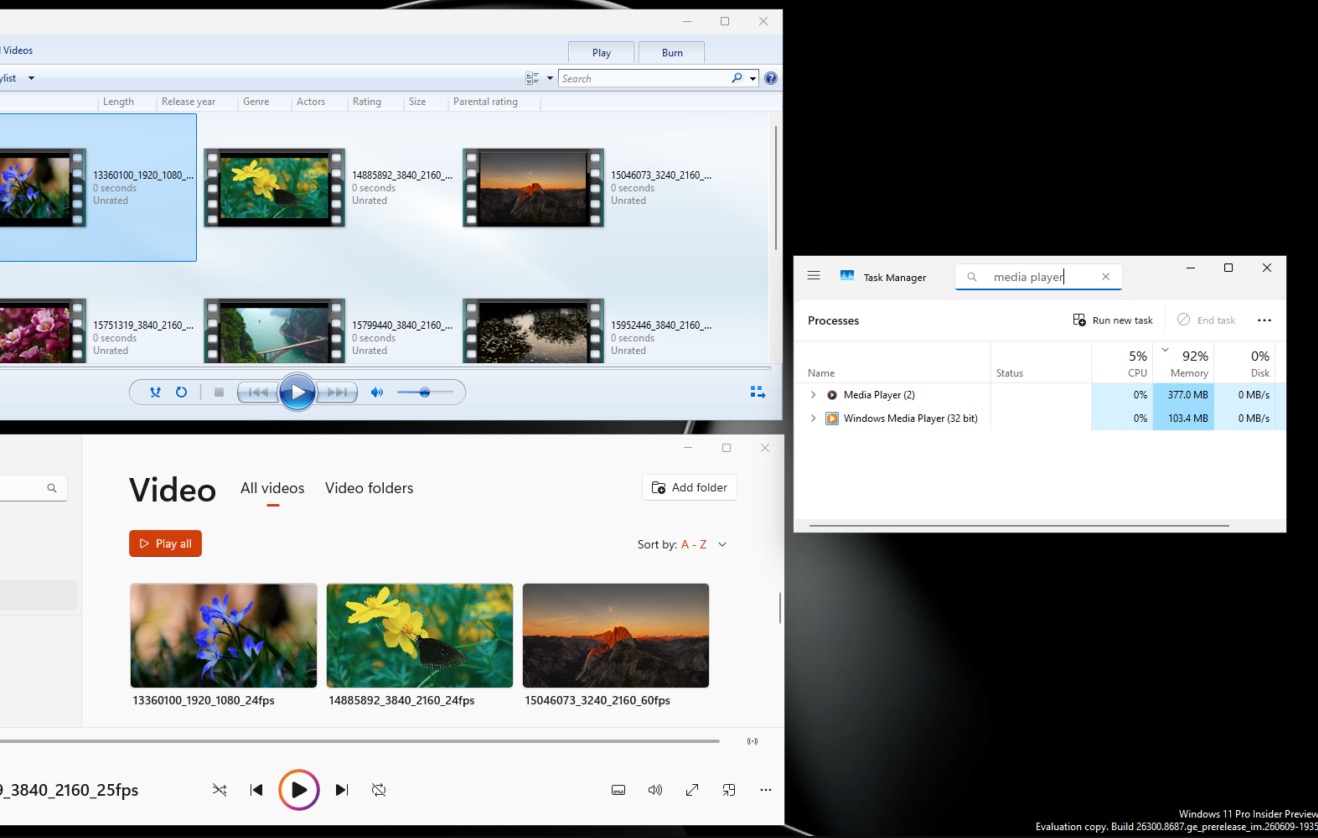The height and width of the screenshot is (838, 1318).
Task: Toggle repeat in new Media Player
Action: tap(379, 790)
